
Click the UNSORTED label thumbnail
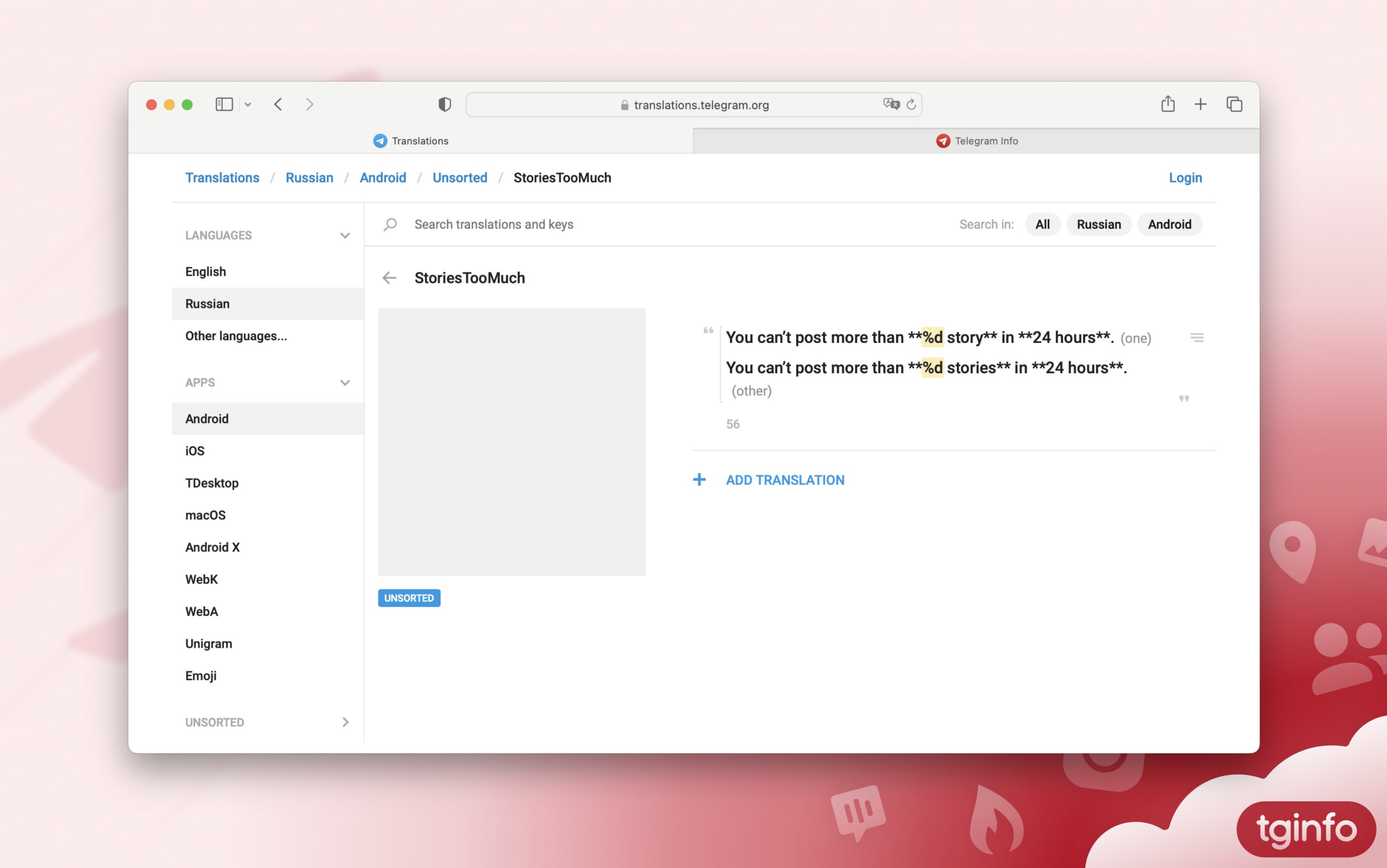(x=409, y=597)
